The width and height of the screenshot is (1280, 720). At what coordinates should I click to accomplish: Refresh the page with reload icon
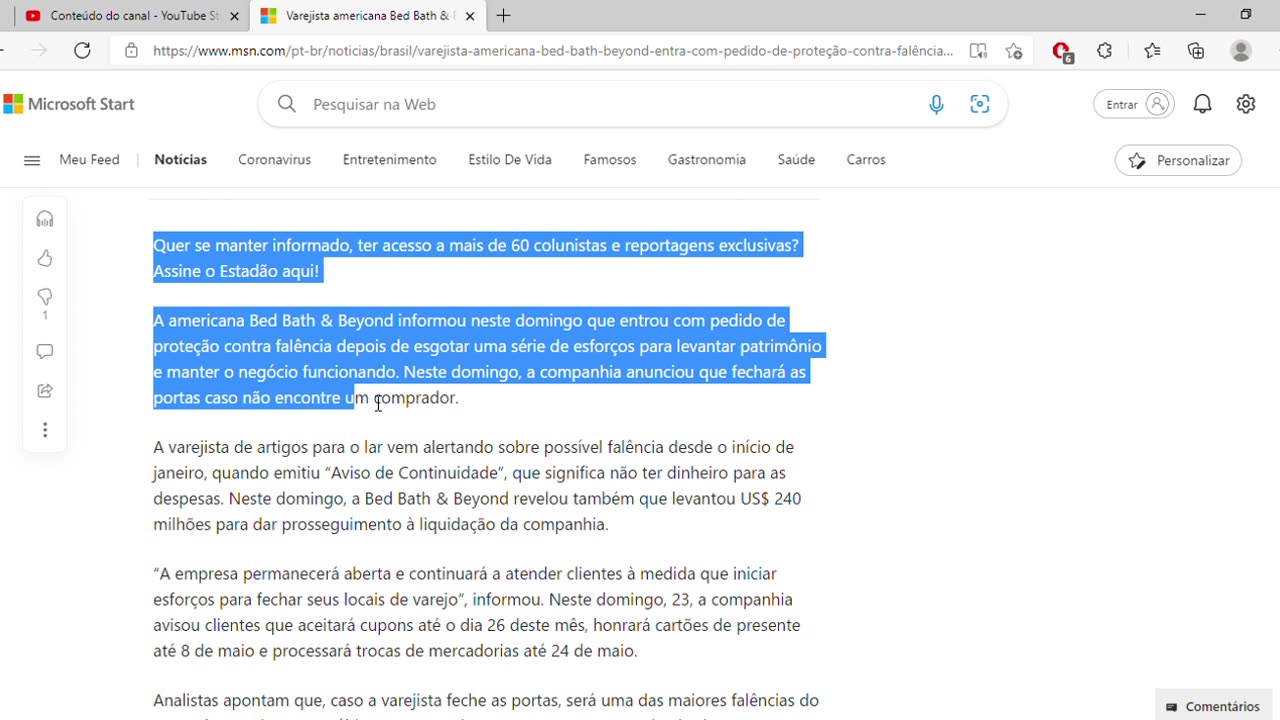coord(82,50)
